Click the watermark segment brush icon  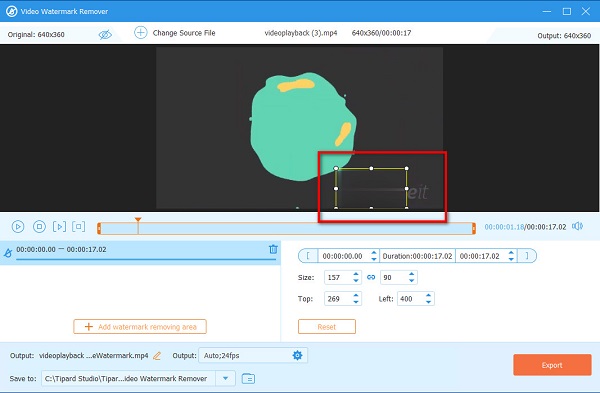(8, 253)
